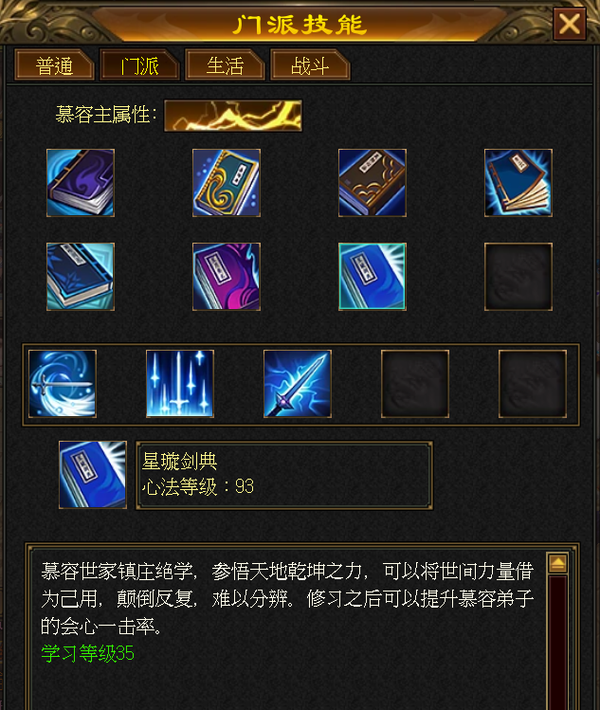
Task: Choose the swirling sword wind skill
Action: point(62,384)
